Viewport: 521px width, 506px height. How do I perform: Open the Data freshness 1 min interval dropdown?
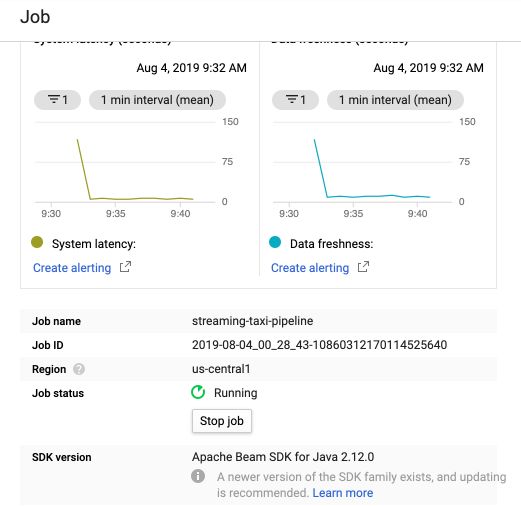[395, 100]
